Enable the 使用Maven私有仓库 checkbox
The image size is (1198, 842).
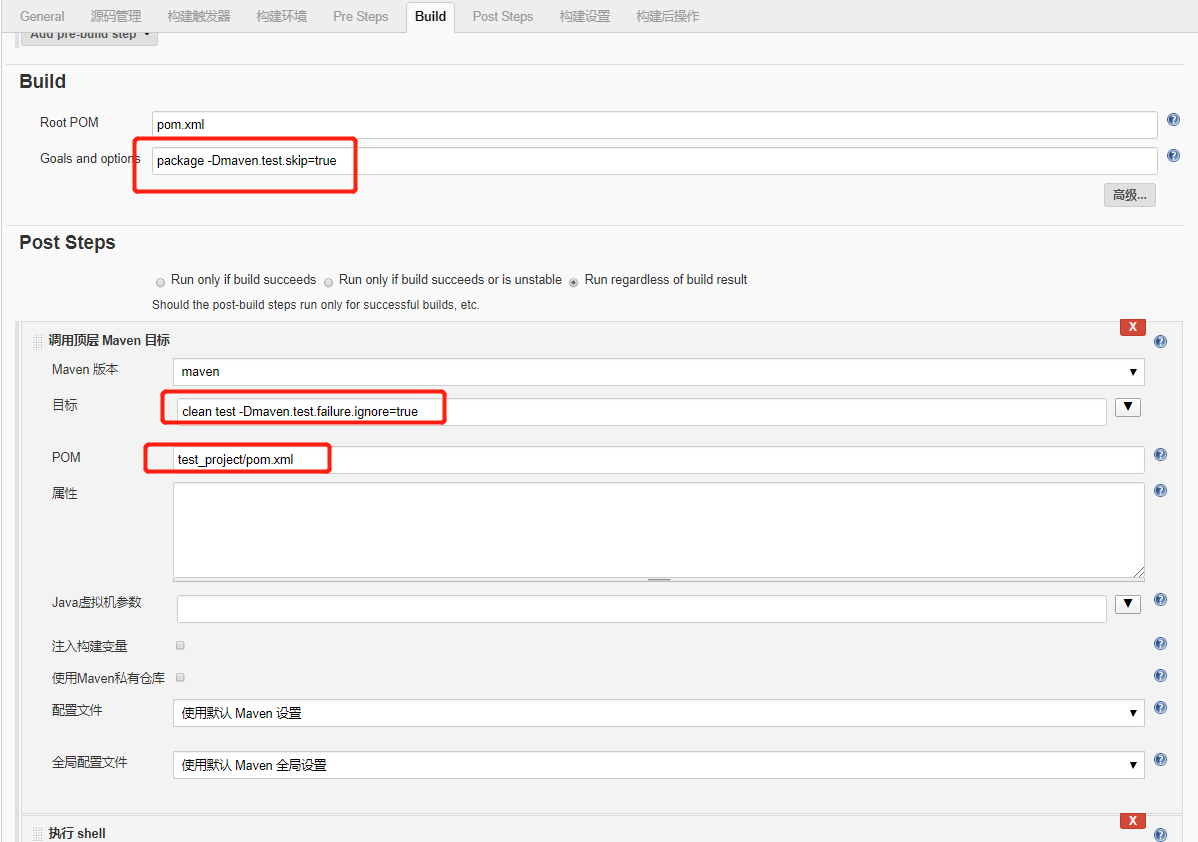click(x=180, y=677)
